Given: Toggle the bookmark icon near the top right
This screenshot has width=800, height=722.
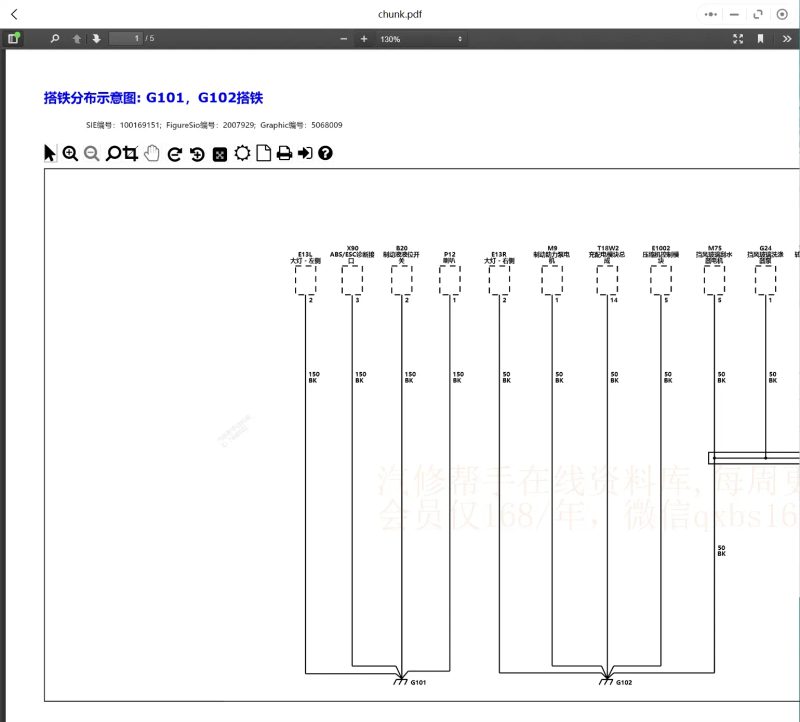Looking at the screenshot, I should pos(760,38).
